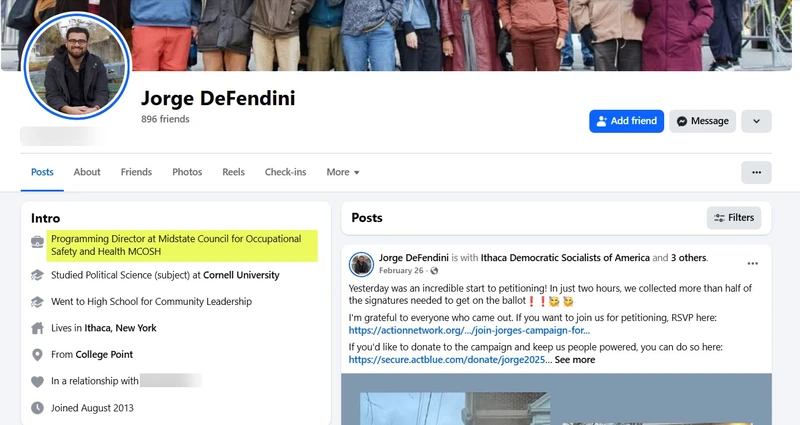800x425 pixels.
Task: Open the Check-ins tab
Action: point(285,172)
